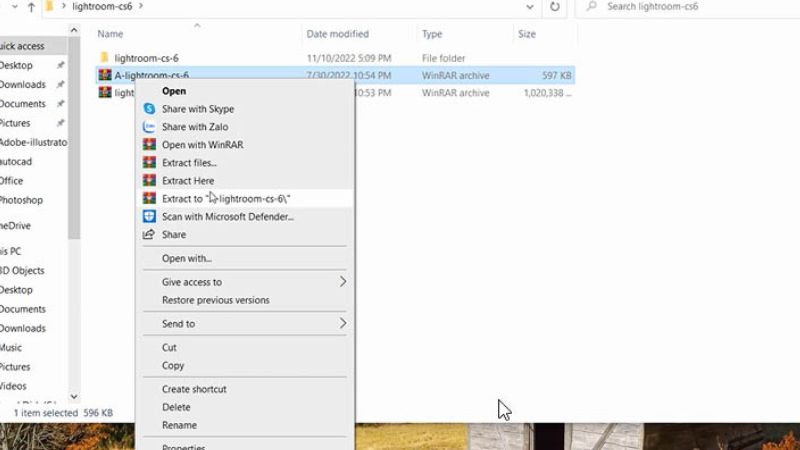Select Restore previous versions
This screenshot has width=800, height=450.
215,300
